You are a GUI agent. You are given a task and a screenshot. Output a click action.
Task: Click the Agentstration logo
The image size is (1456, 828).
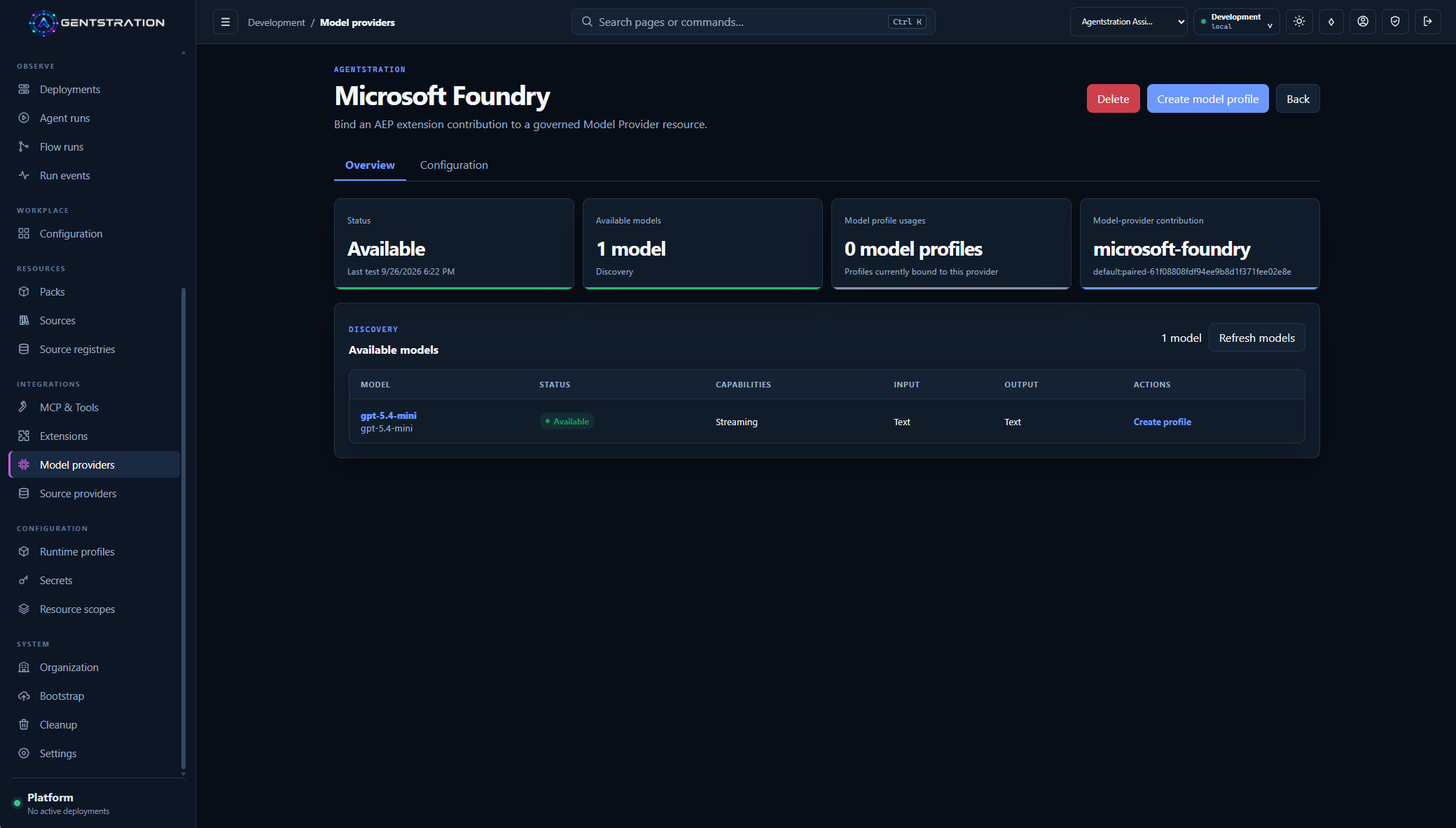point(97,22)
